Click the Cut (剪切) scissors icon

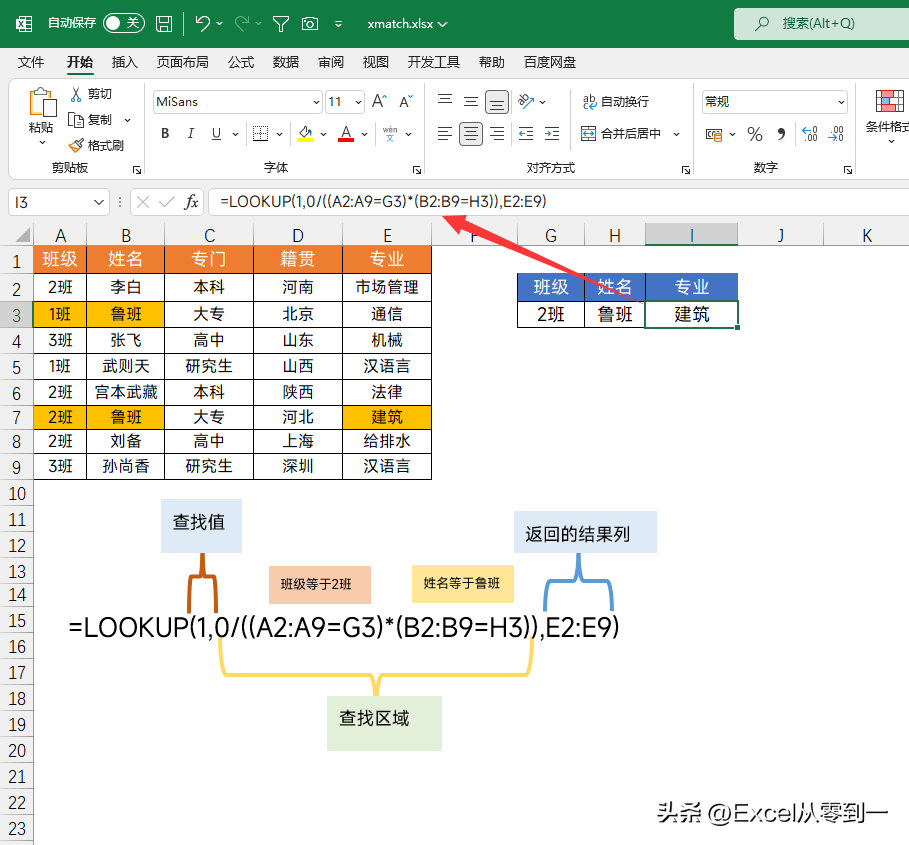coord(75,94)
